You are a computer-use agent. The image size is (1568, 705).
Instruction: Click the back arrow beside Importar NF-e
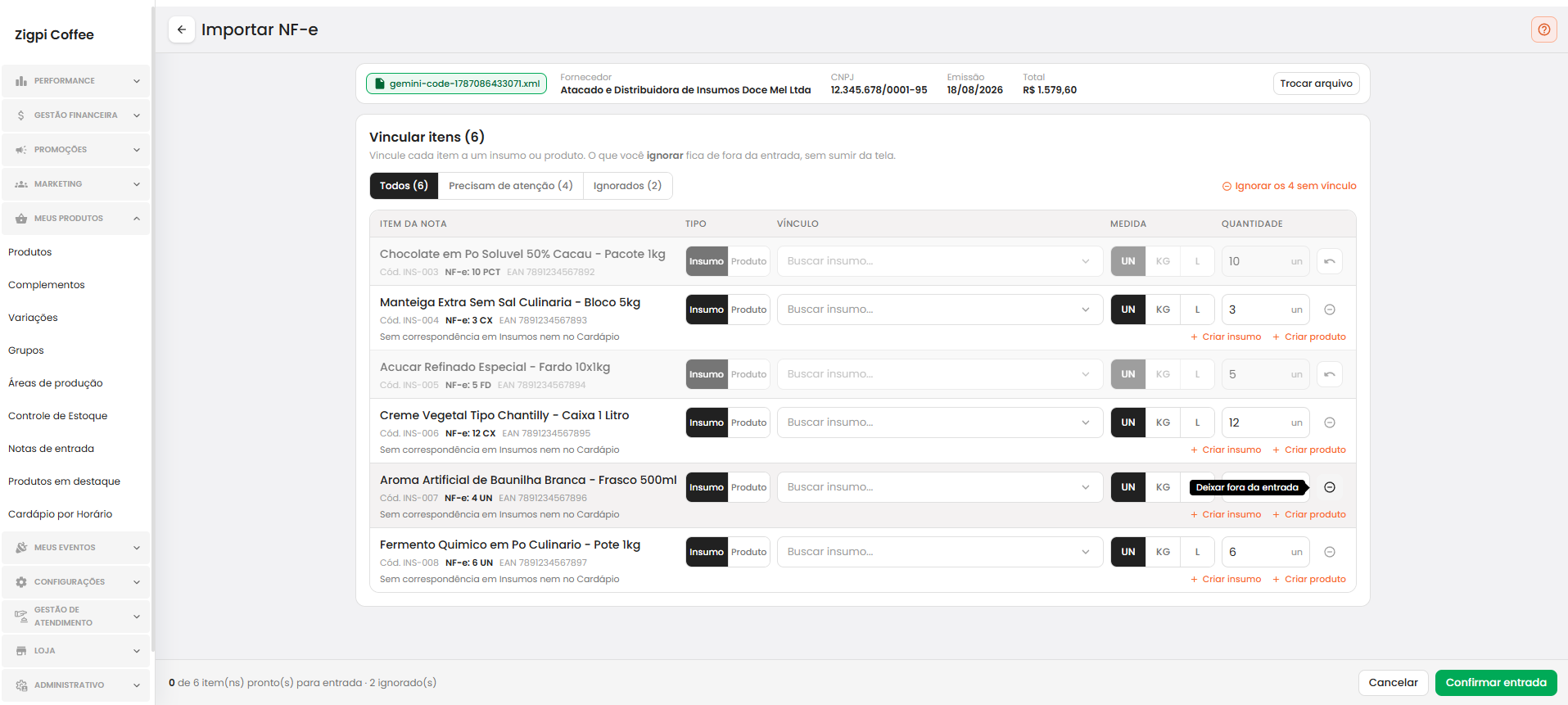pos(182,29)
